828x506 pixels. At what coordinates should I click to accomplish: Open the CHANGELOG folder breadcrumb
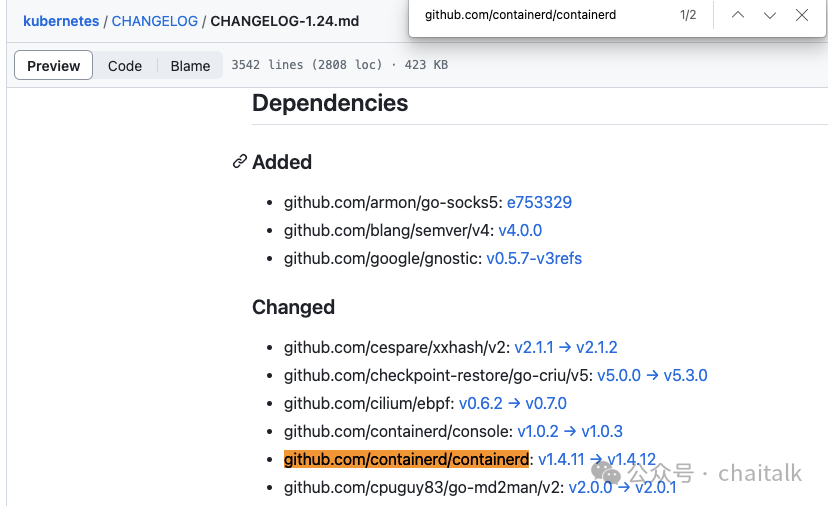click(x=156, y=20)
